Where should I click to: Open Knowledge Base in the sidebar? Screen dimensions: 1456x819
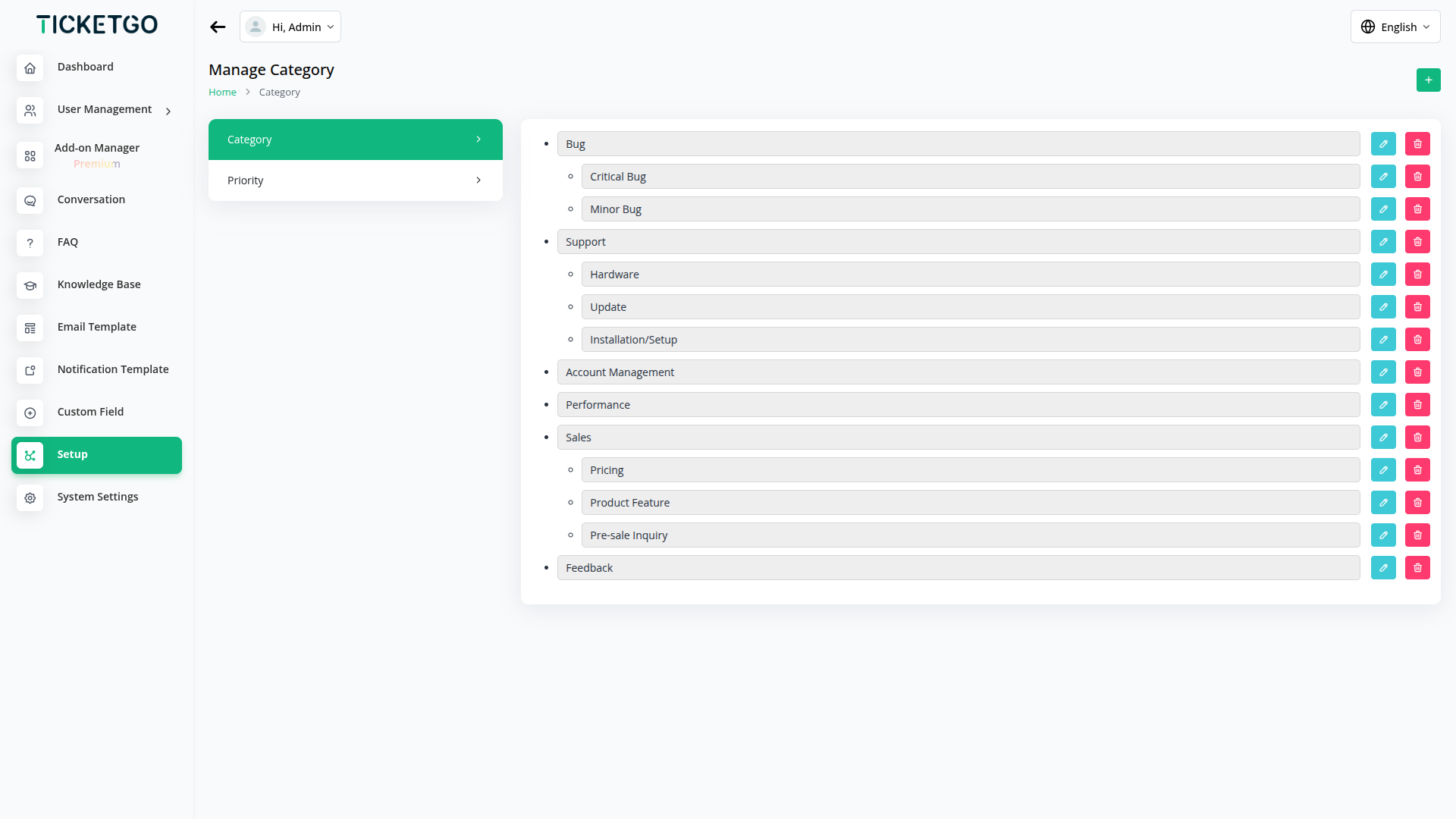pos(99,284)
